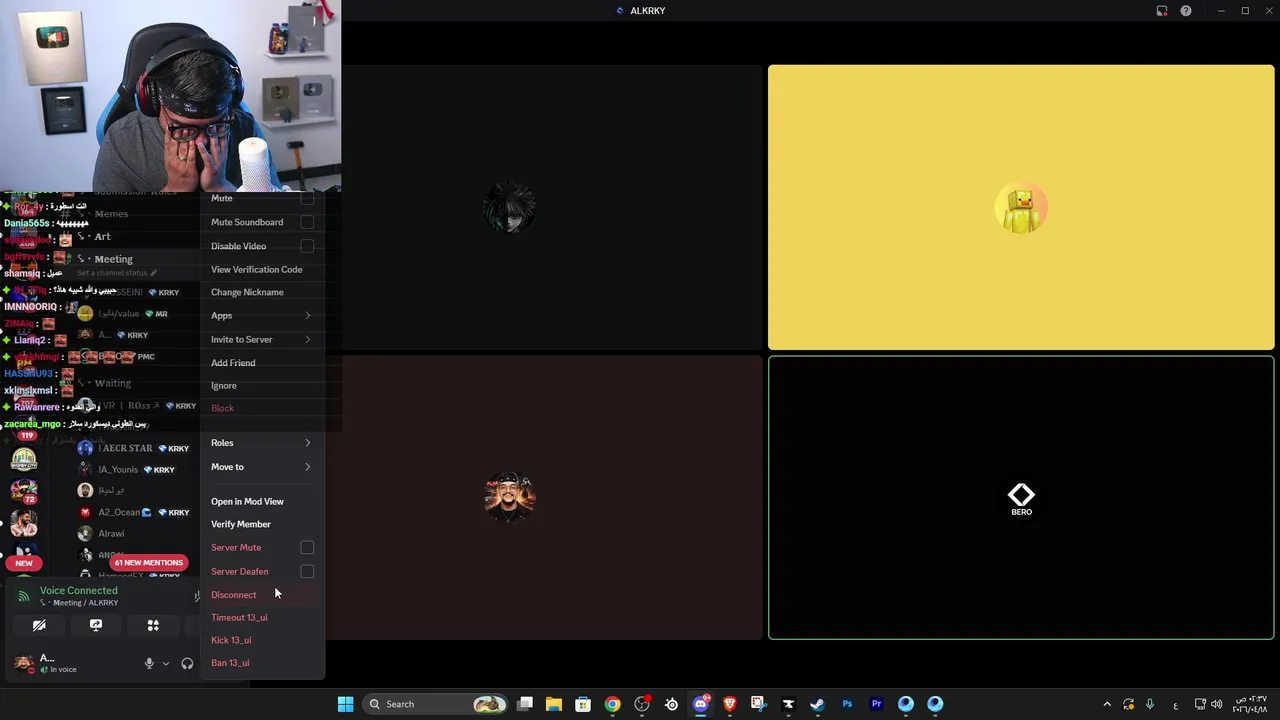
Task: Open Google Chrome from the taskbar
Action: click(612, 704)
